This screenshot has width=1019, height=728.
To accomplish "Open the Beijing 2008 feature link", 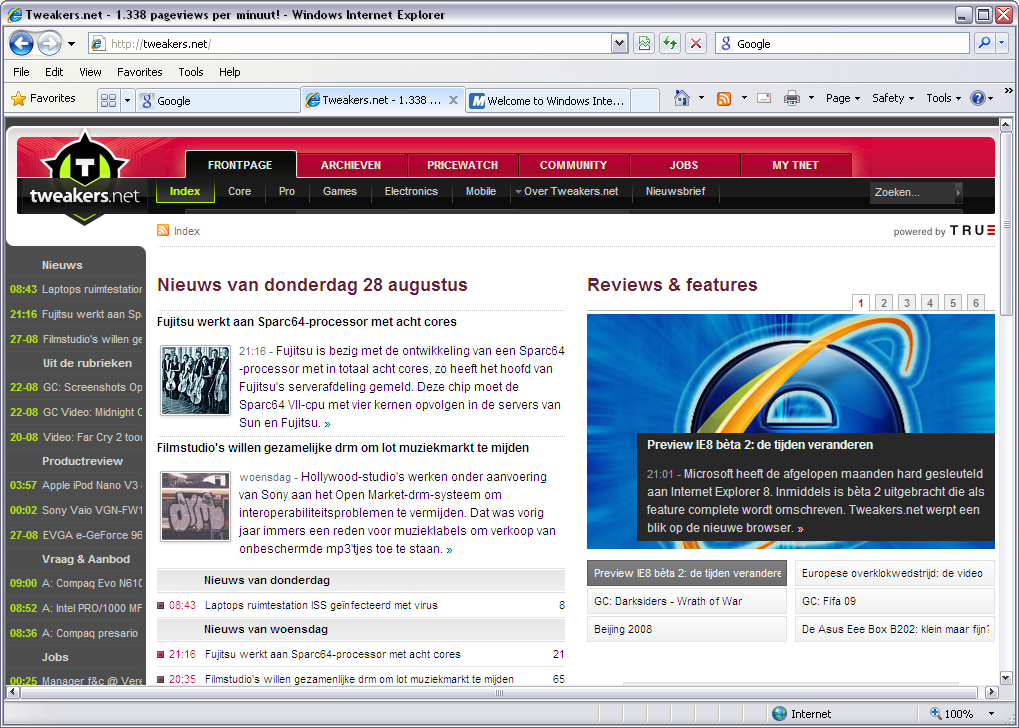I will tap(687, 629).
